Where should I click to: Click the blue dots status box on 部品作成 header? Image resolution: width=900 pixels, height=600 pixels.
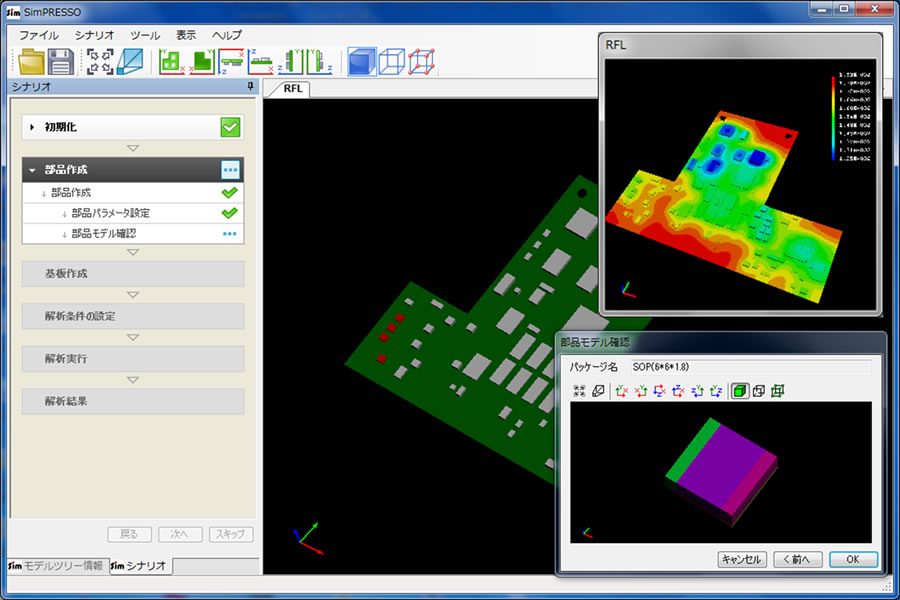pos(231,170)
